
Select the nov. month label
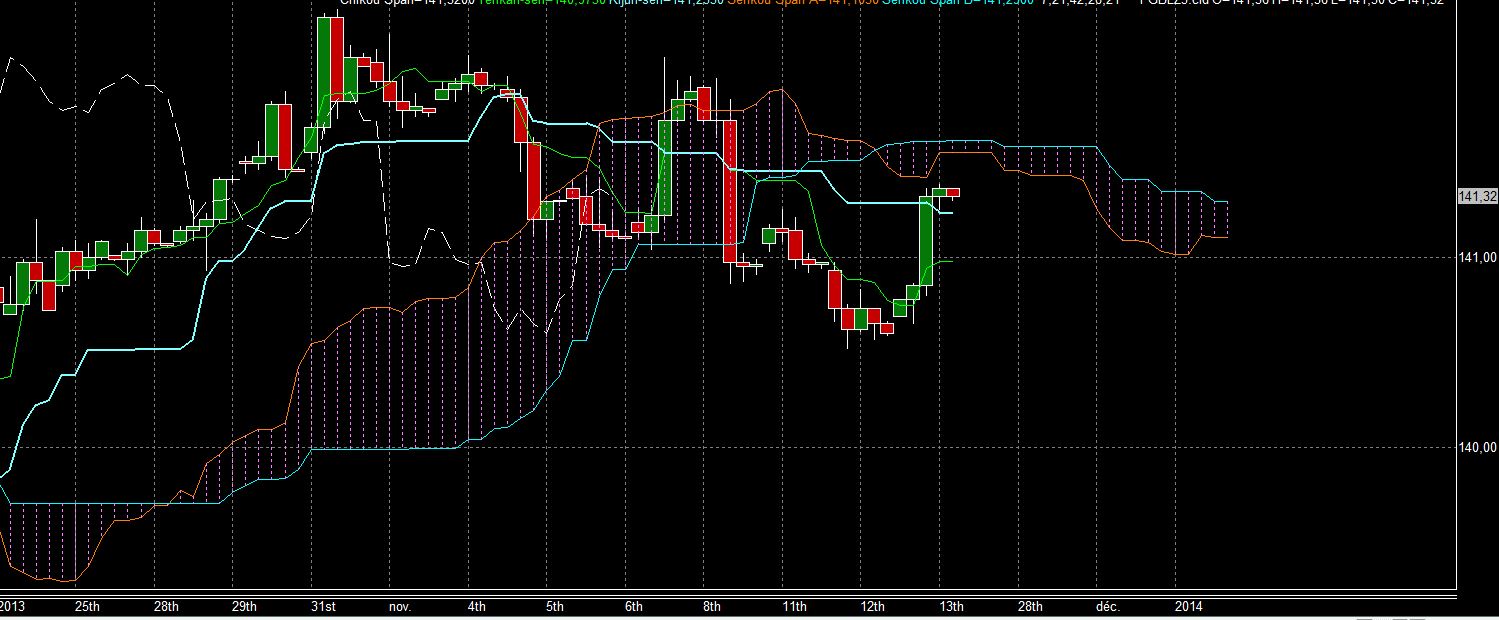tap(399, 607)
